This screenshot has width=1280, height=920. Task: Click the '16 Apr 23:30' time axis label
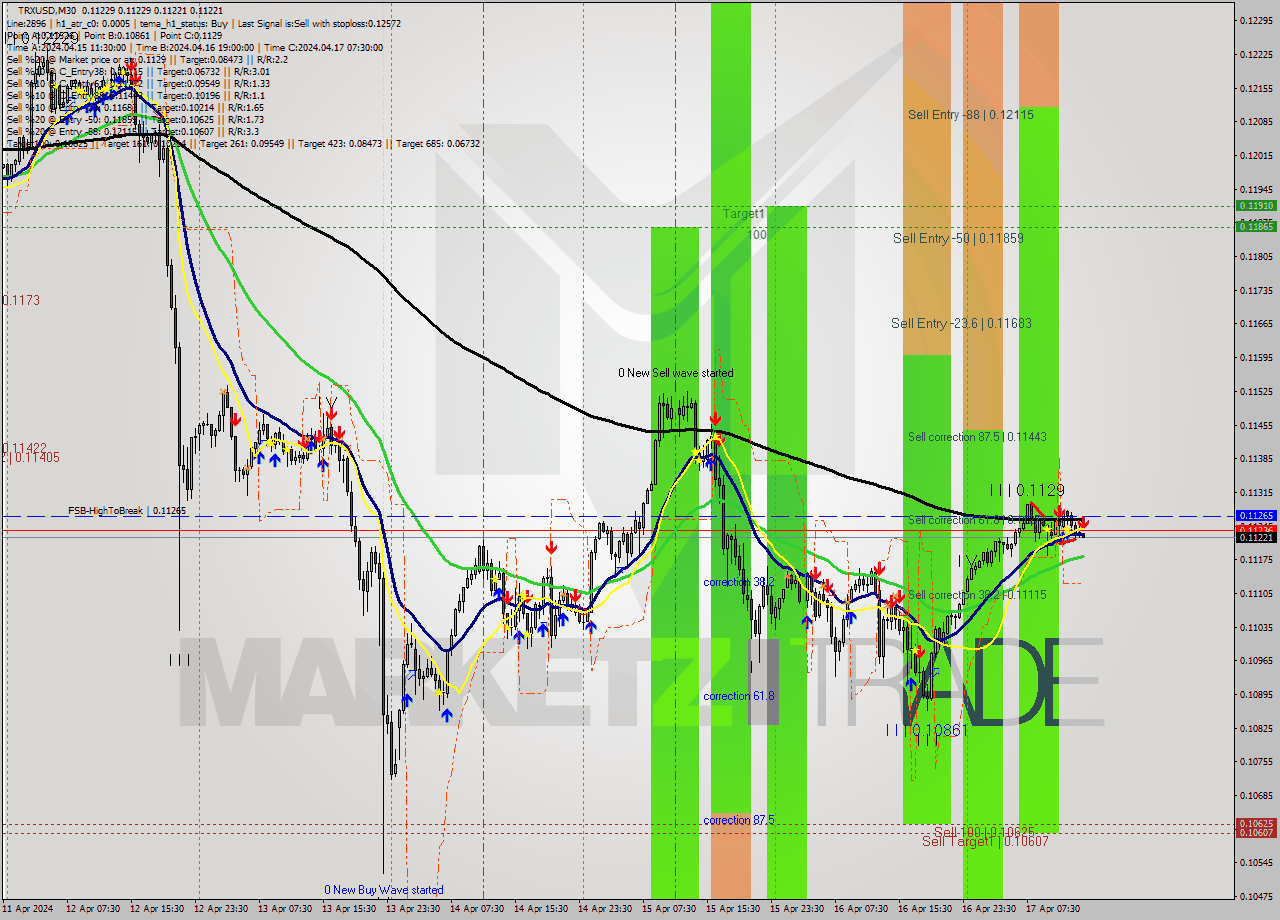989,909
